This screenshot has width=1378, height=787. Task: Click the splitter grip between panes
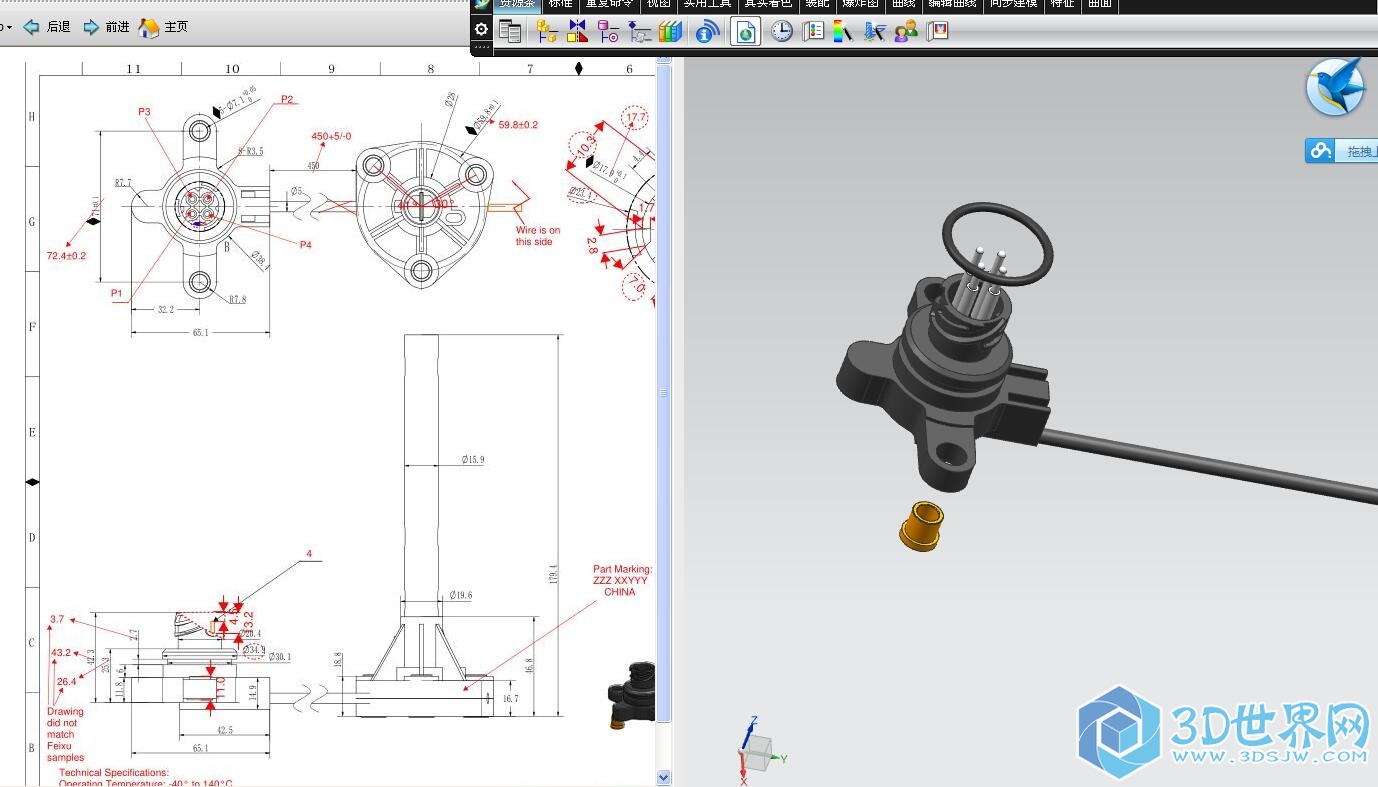pyautogui.click(x=664, y=393)
